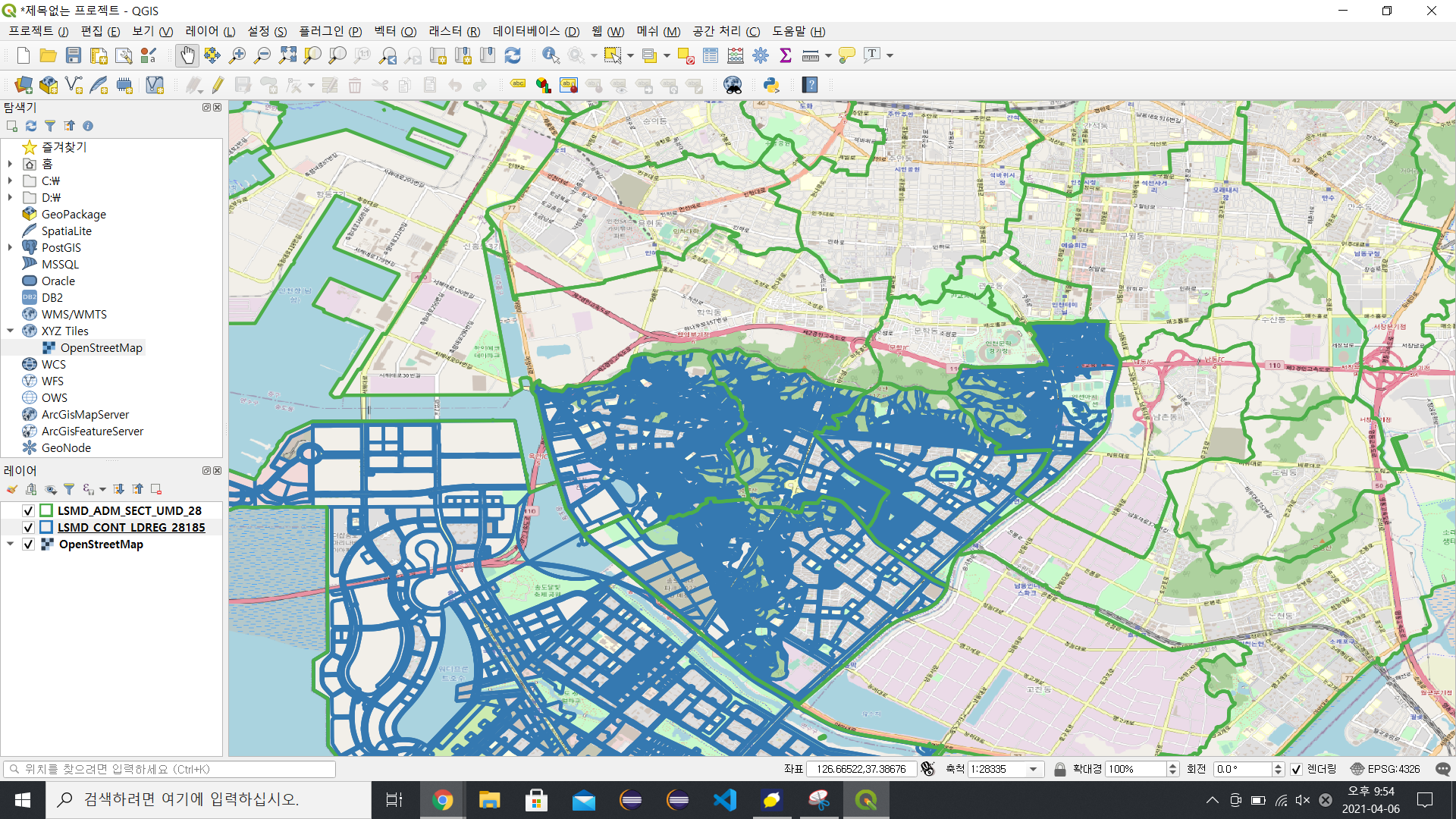This screenshot has width=1456, height=819.
Task: Select the Pan Map hand tool
Action: pos(187,55)
